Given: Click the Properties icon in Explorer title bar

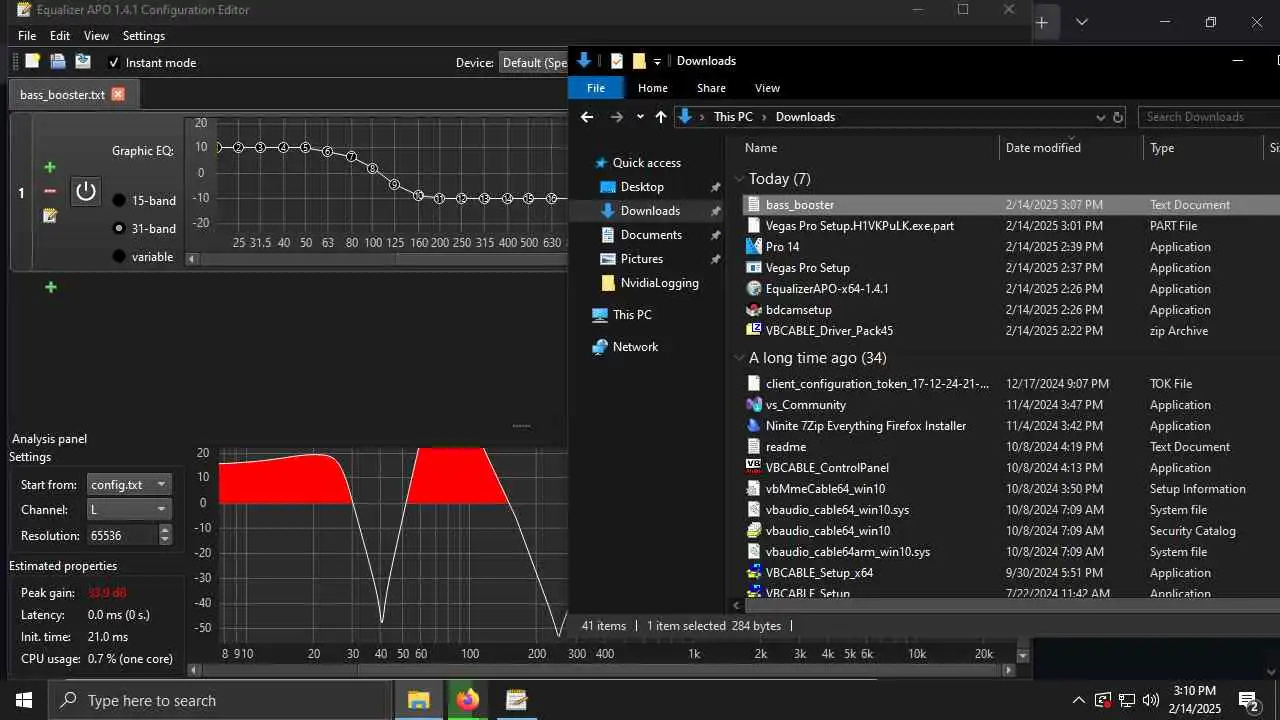Looking at the screenshot, I should tap(617, 61).
